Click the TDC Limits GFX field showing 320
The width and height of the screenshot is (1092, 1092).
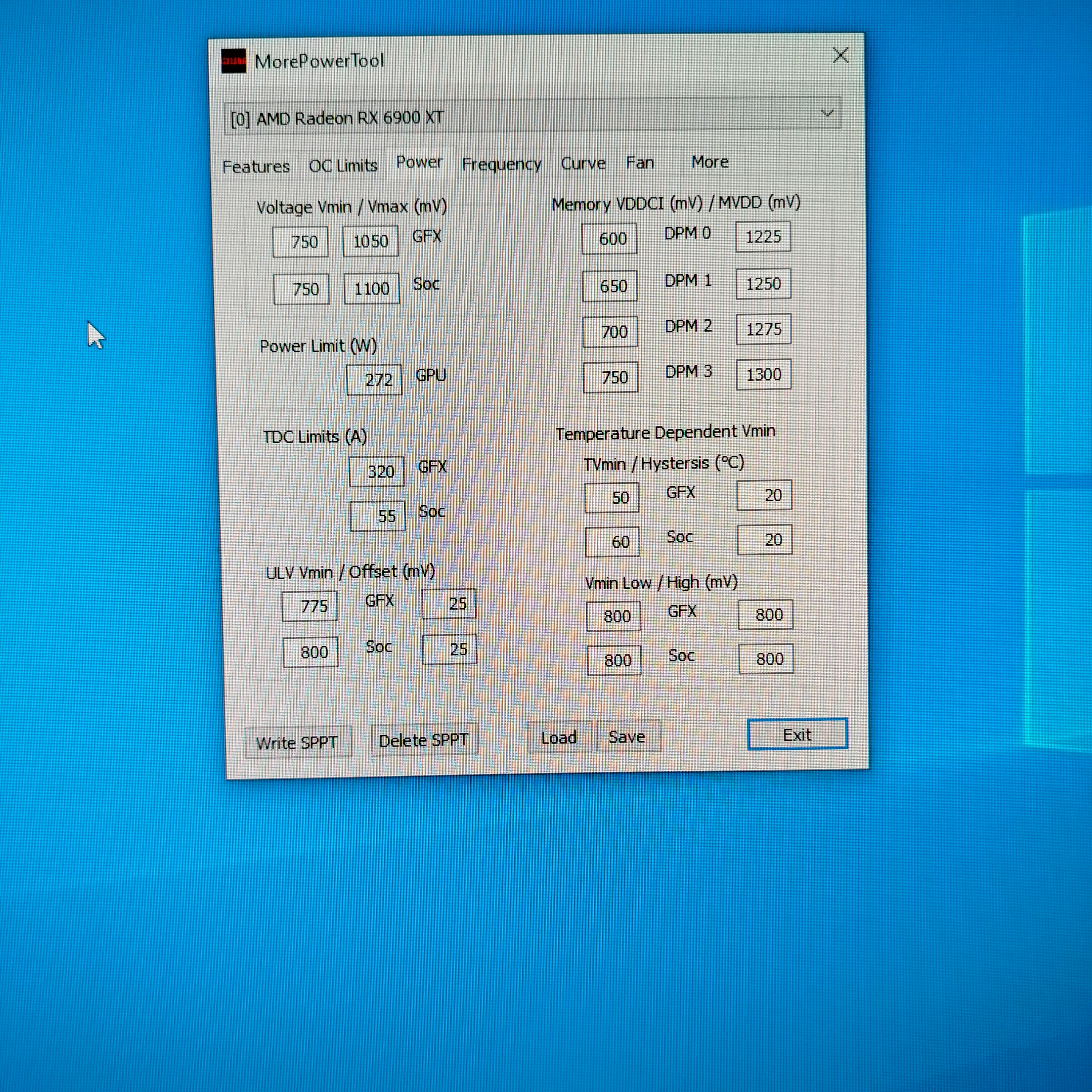pos(376,471)
